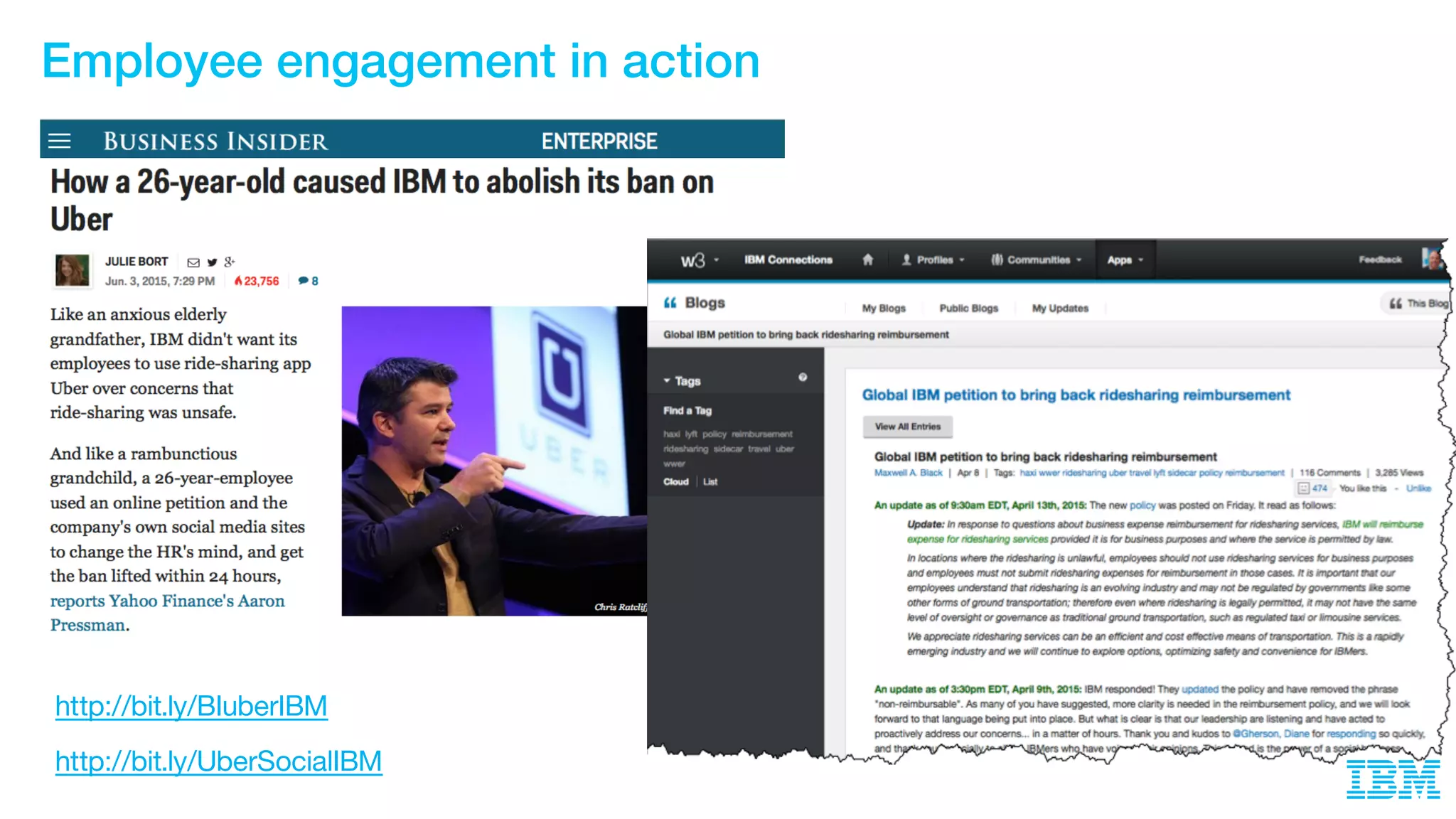1456x819 pixels.
Task: Open the Business Insider hamburger menu
Action: 60,141
